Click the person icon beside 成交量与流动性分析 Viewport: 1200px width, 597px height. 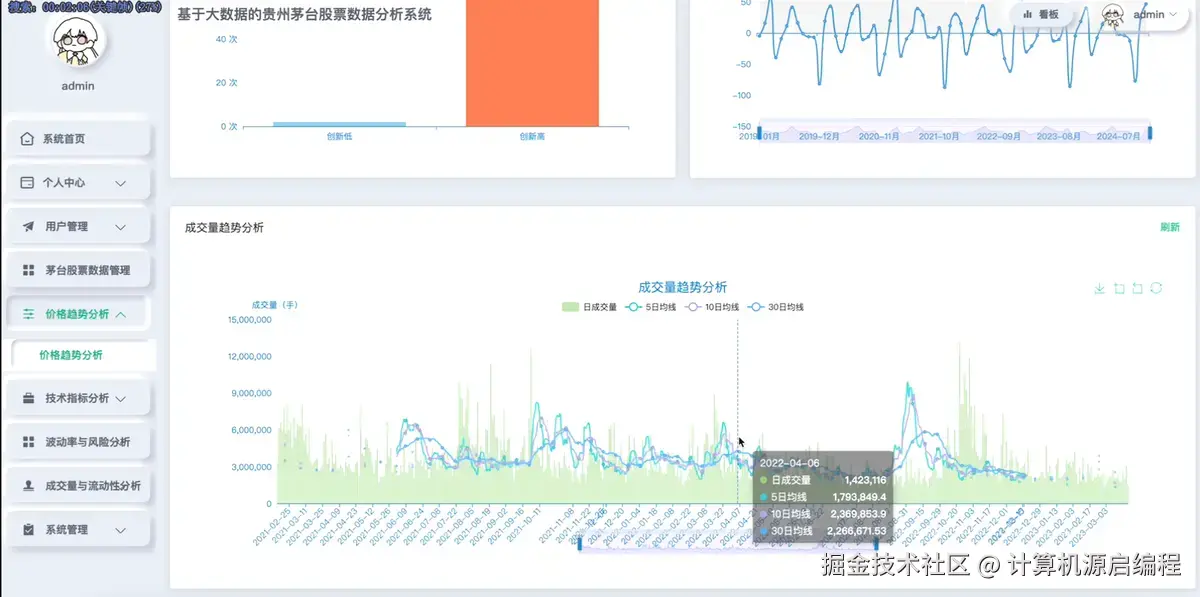pyautogui.click(x=27, y=486)
